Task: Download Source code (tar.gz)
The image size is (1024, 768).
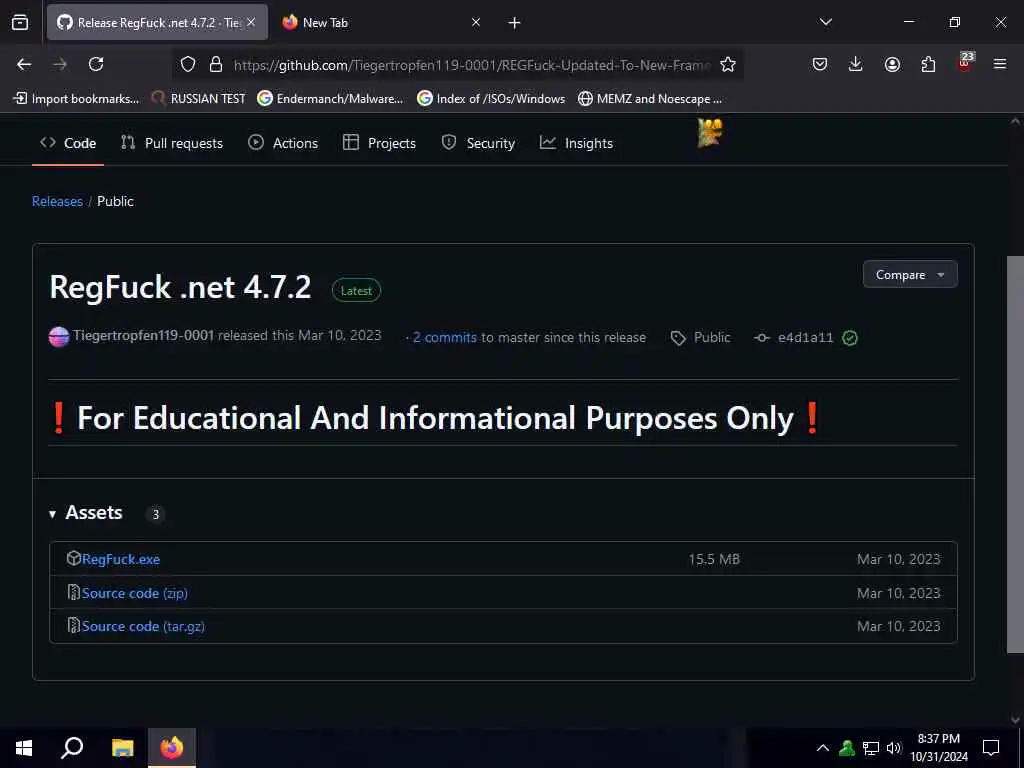Action: point(143,626)
